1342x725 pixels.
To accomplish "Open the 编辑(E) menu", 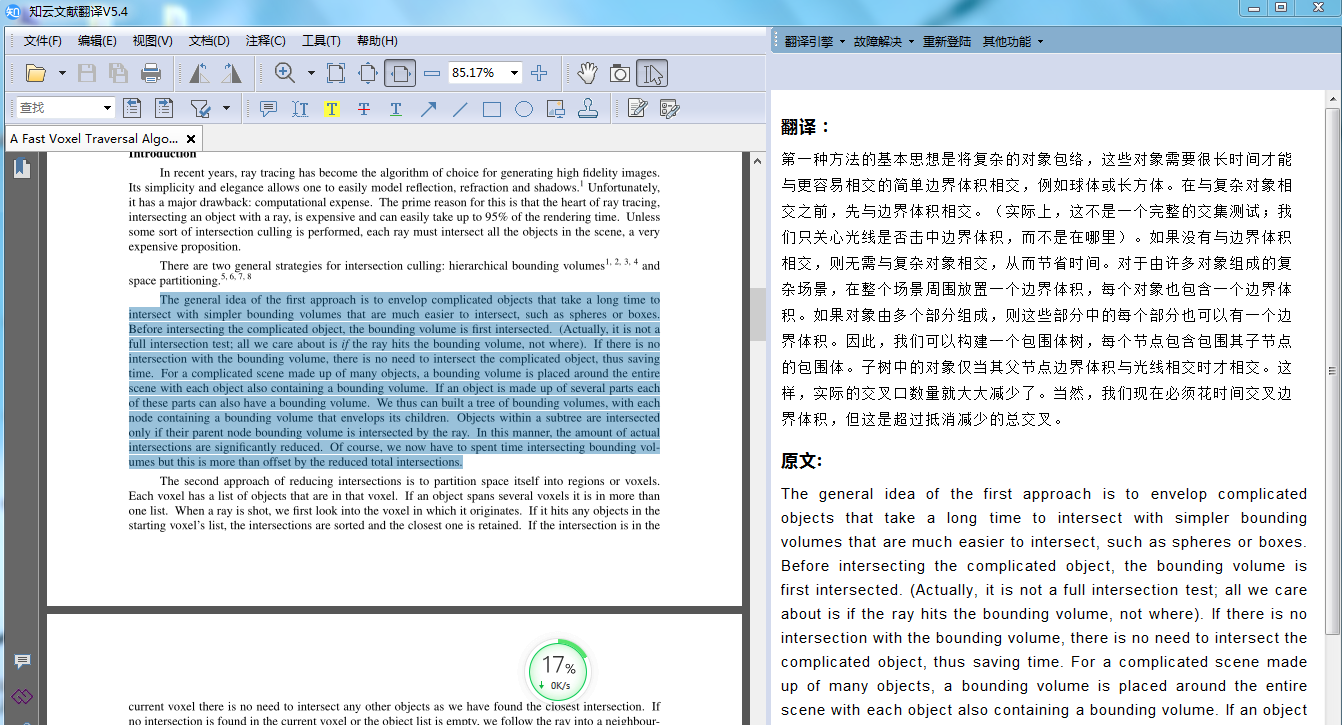I will point(97,41).
